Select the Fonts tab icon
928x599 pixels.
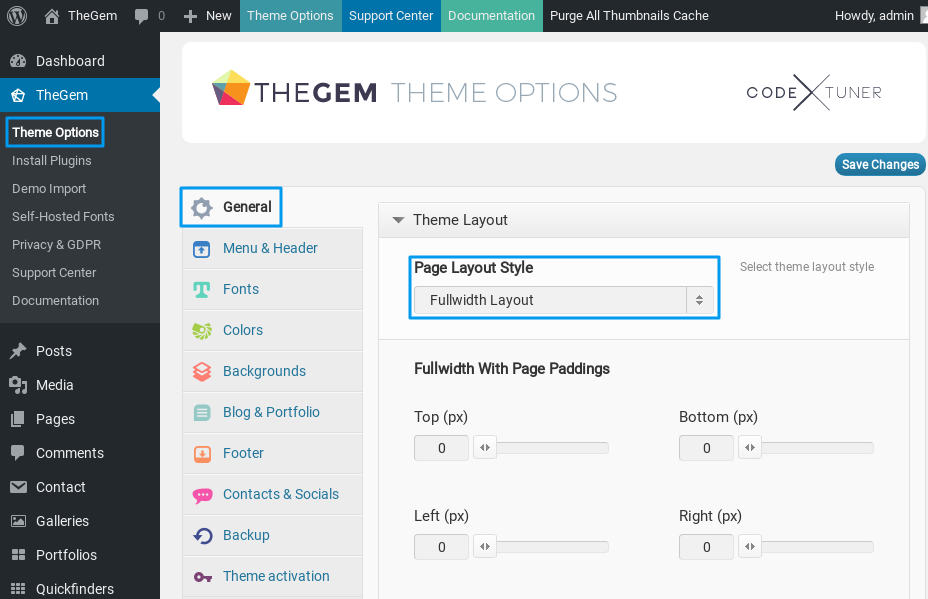point(202,289)
